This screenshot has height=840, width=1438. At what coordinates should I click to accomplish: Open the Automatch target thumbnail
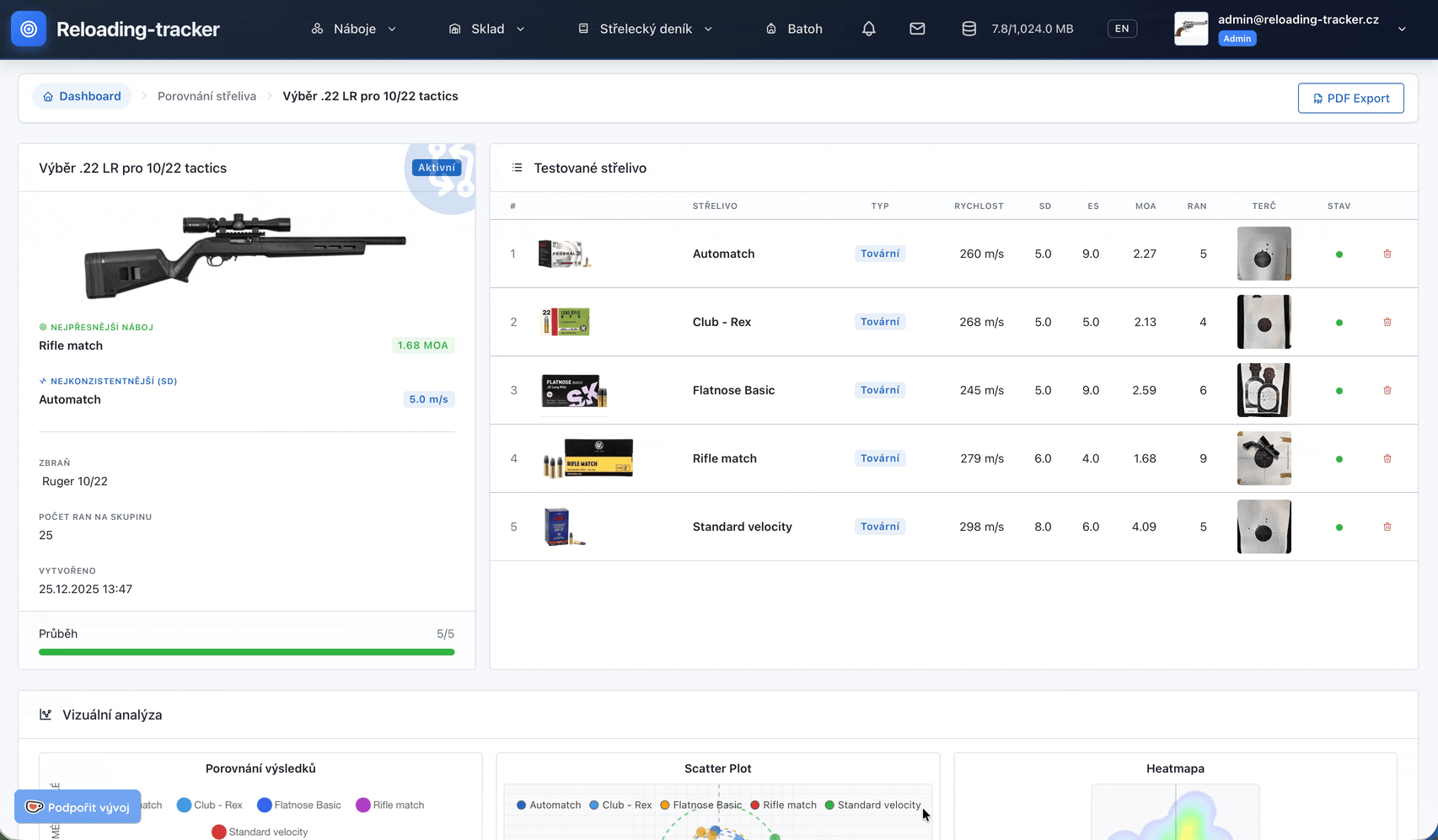(x=1264, y=254)
